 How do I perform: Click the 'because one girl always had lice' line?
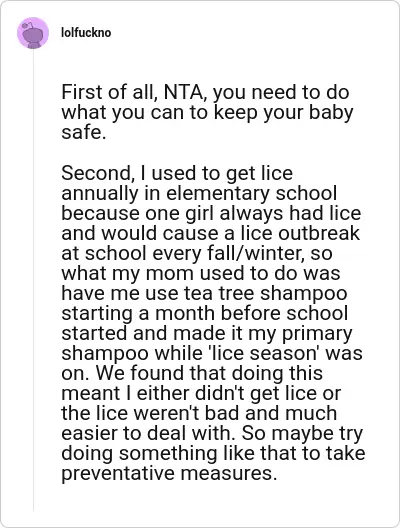pos(211,213)
